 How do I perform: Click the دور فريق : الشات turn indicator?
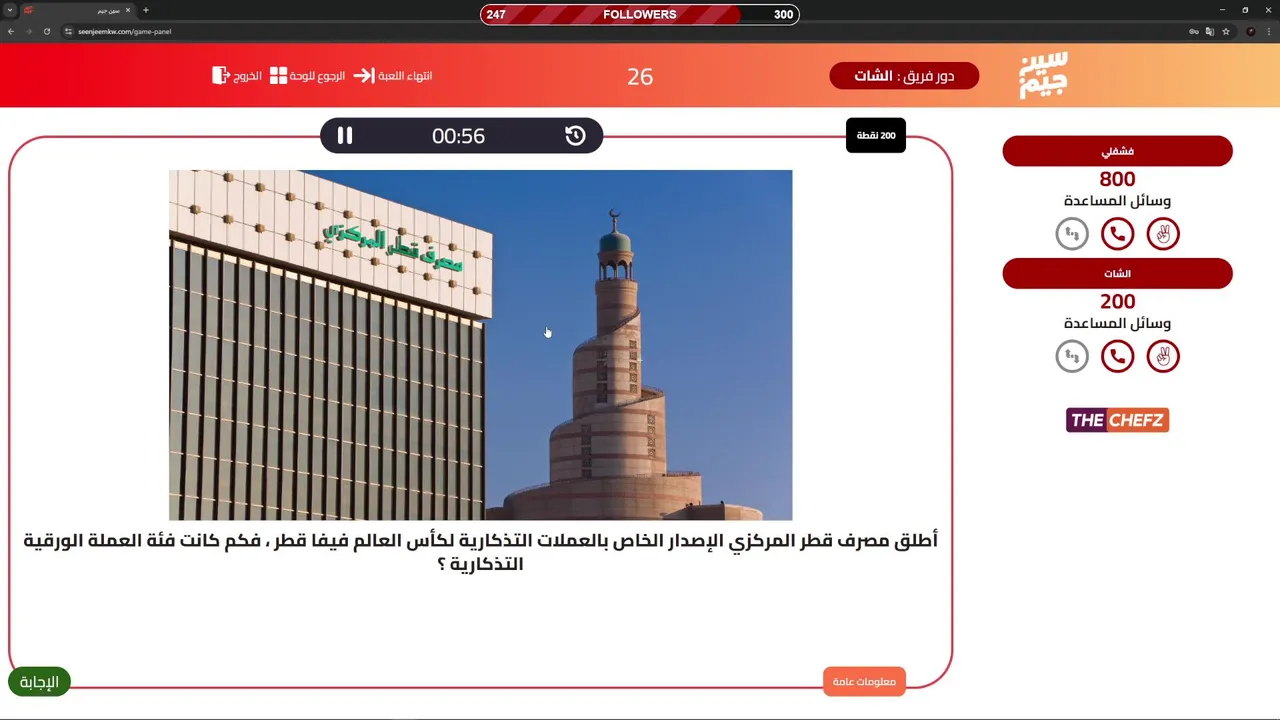pos(904,76)
